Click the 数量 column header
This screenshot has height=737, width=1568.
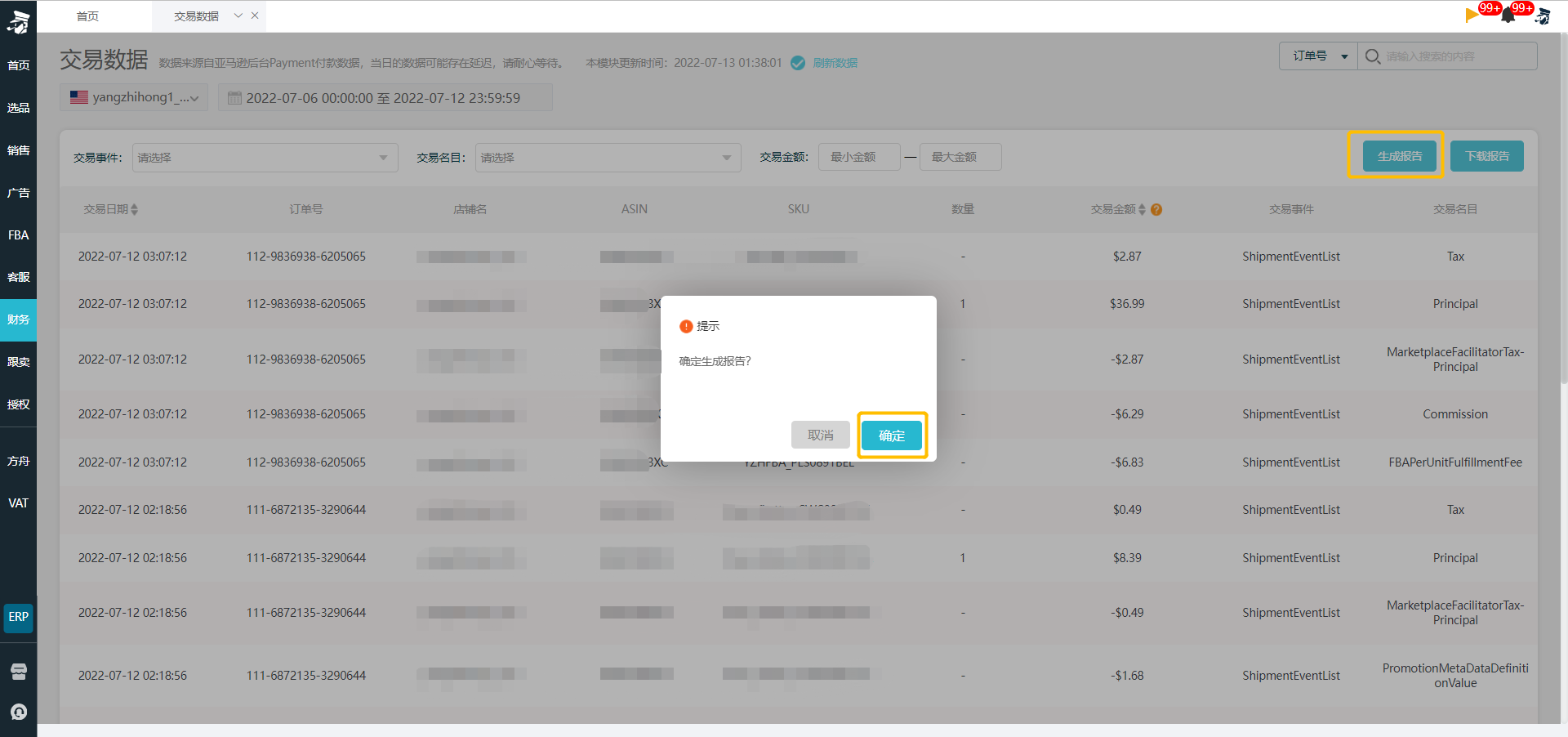(x=963, y=209)
